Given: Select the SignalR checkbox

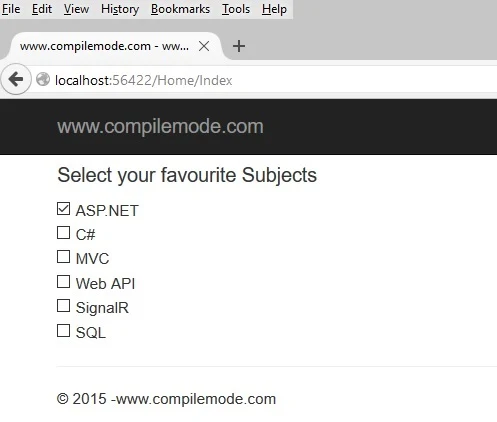Looking at the screenshot, I should coord(63,306).
